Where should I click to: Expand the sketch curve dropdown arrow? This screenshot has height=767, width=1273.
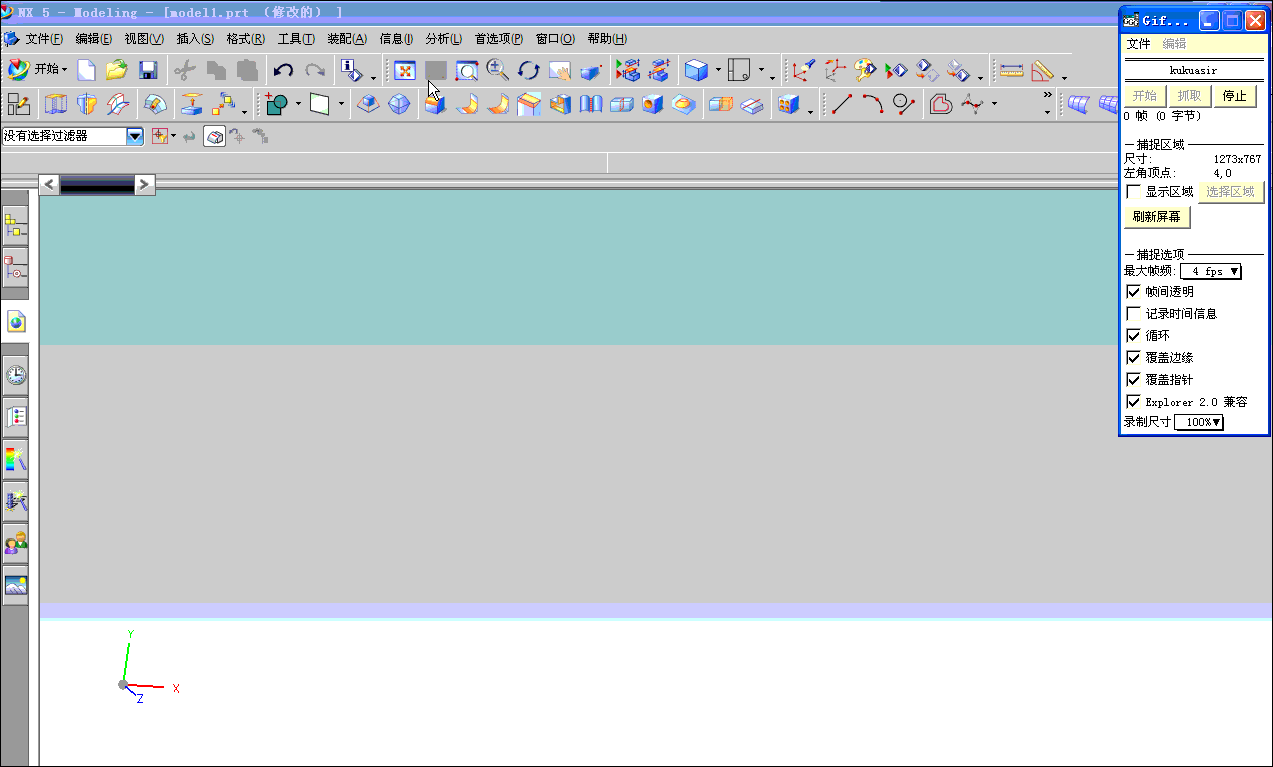pyautogui.click(x=994, y=104)
